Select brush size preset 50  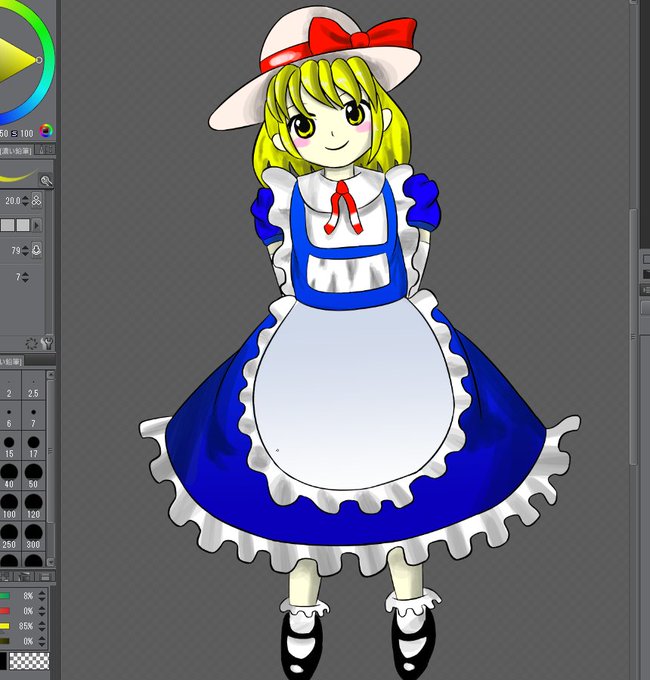point(33,476)
